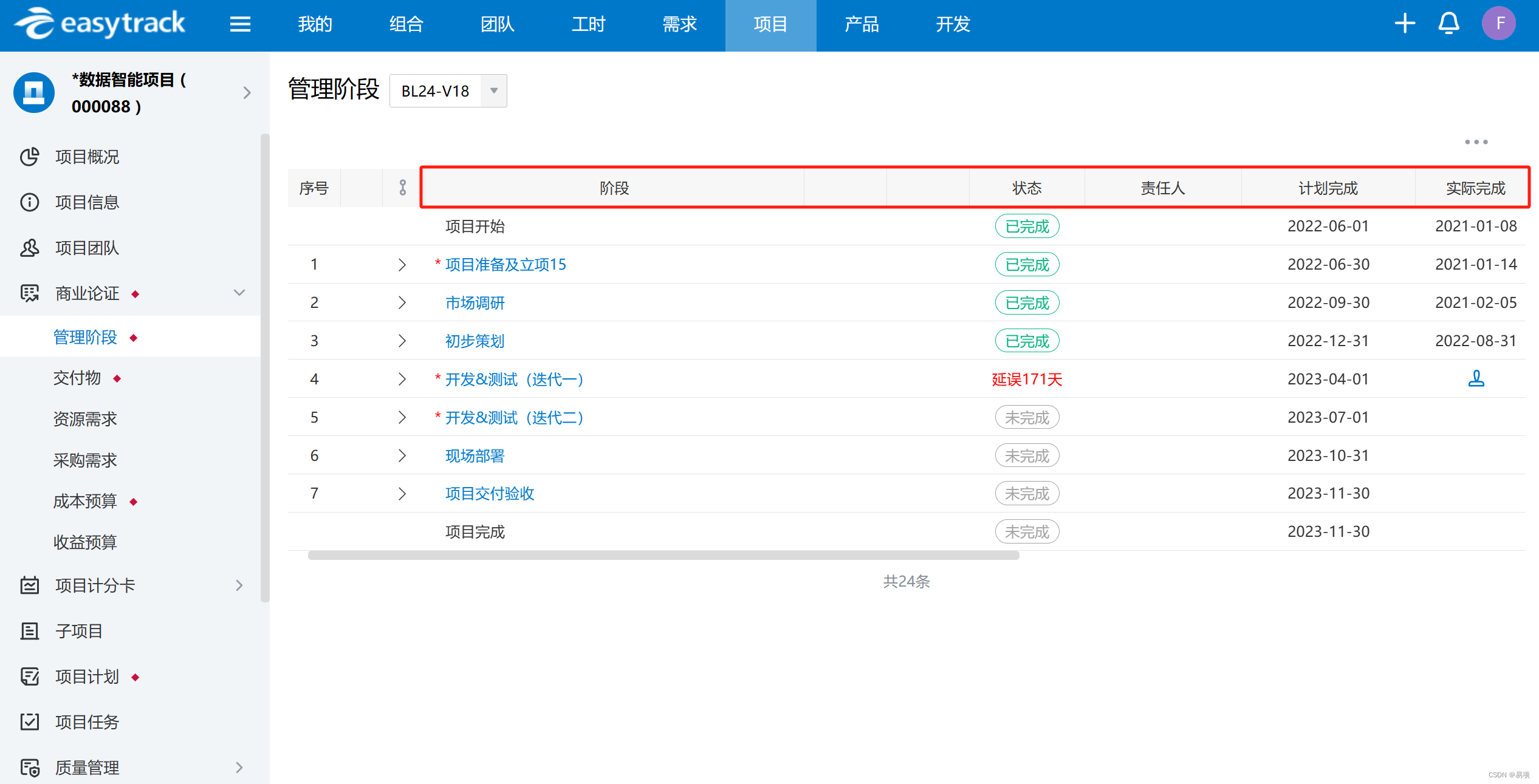Select 收益预算 in sidebar
Viewport: 1539px width, 784px height.
(85, 542)
